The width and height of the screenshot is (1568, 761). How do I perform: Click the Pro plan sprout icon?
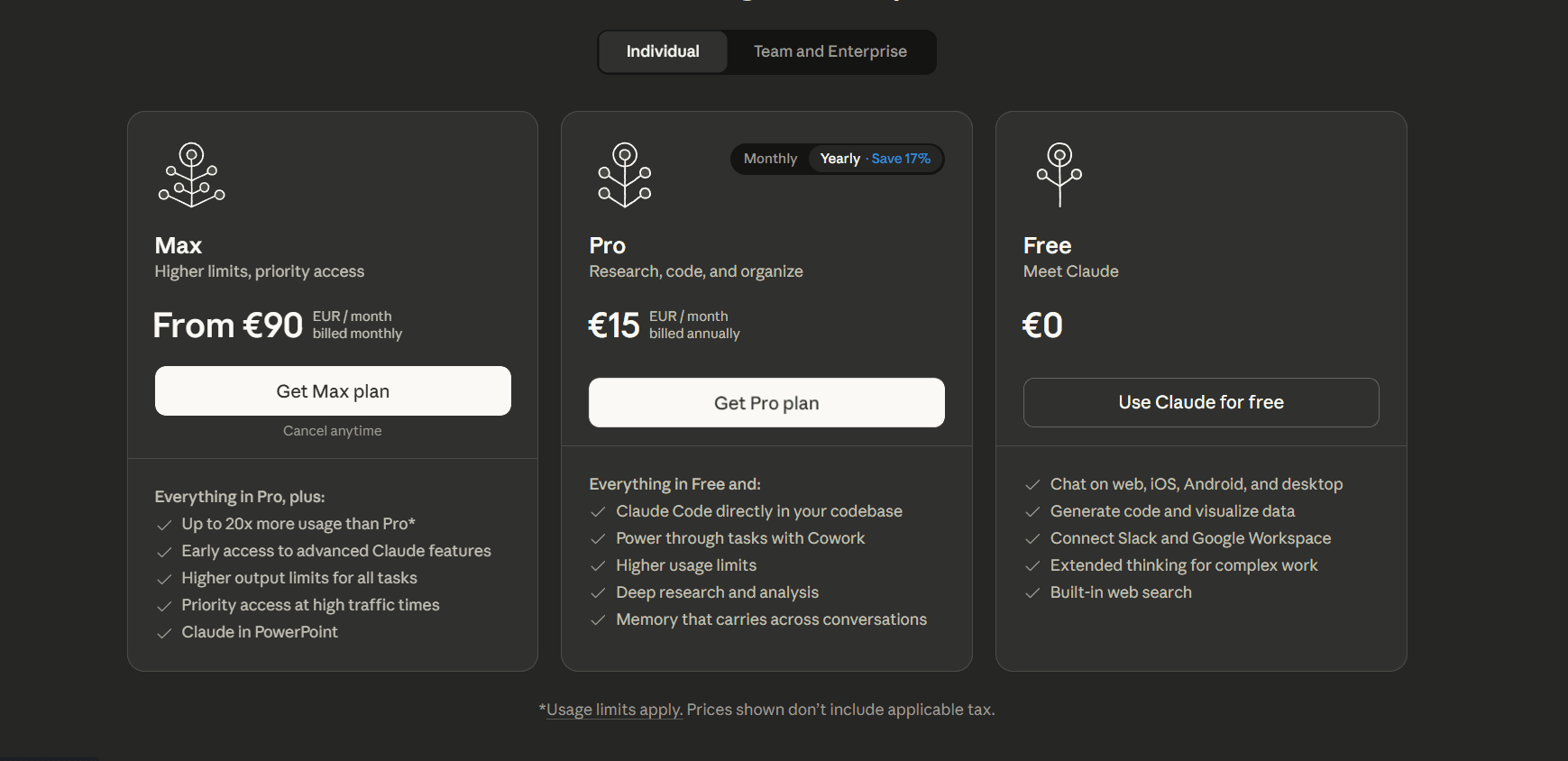(x=625, y=175)
